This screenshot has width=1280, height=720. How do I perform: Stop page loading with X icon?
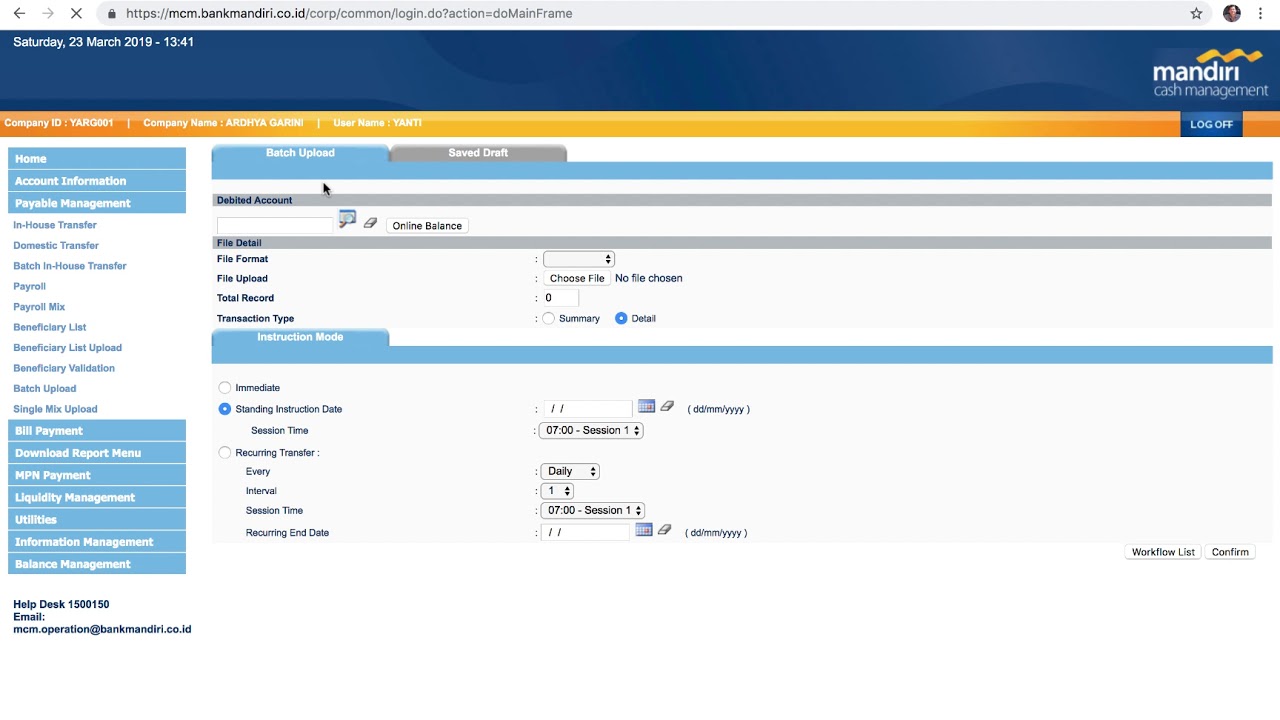(76, 14)
